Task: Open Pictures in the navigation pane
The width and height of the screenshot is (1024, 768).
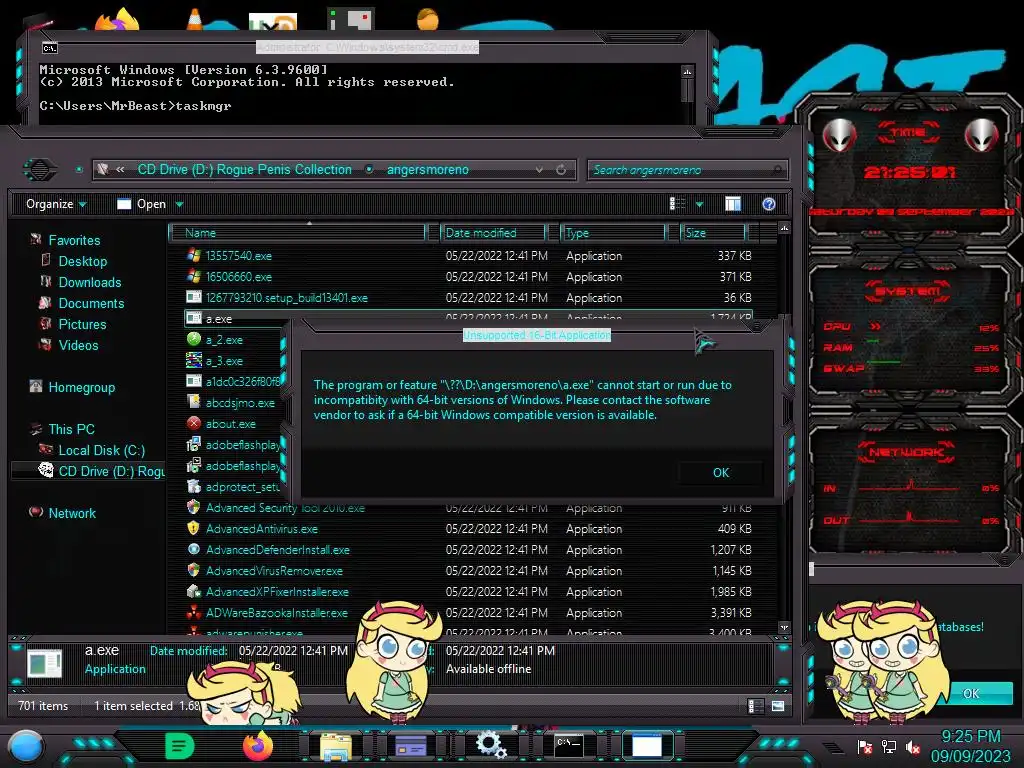Action: point(82,324)
